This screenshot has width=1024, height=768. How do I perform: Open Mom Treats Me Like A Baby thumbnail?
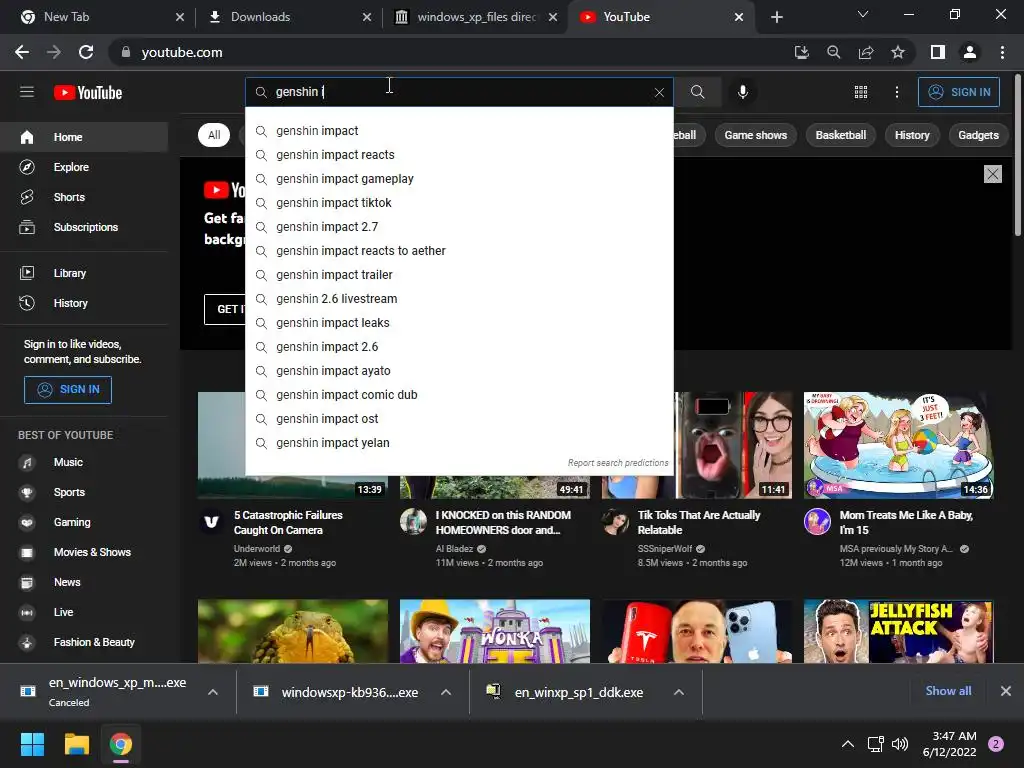click(899, 445)
